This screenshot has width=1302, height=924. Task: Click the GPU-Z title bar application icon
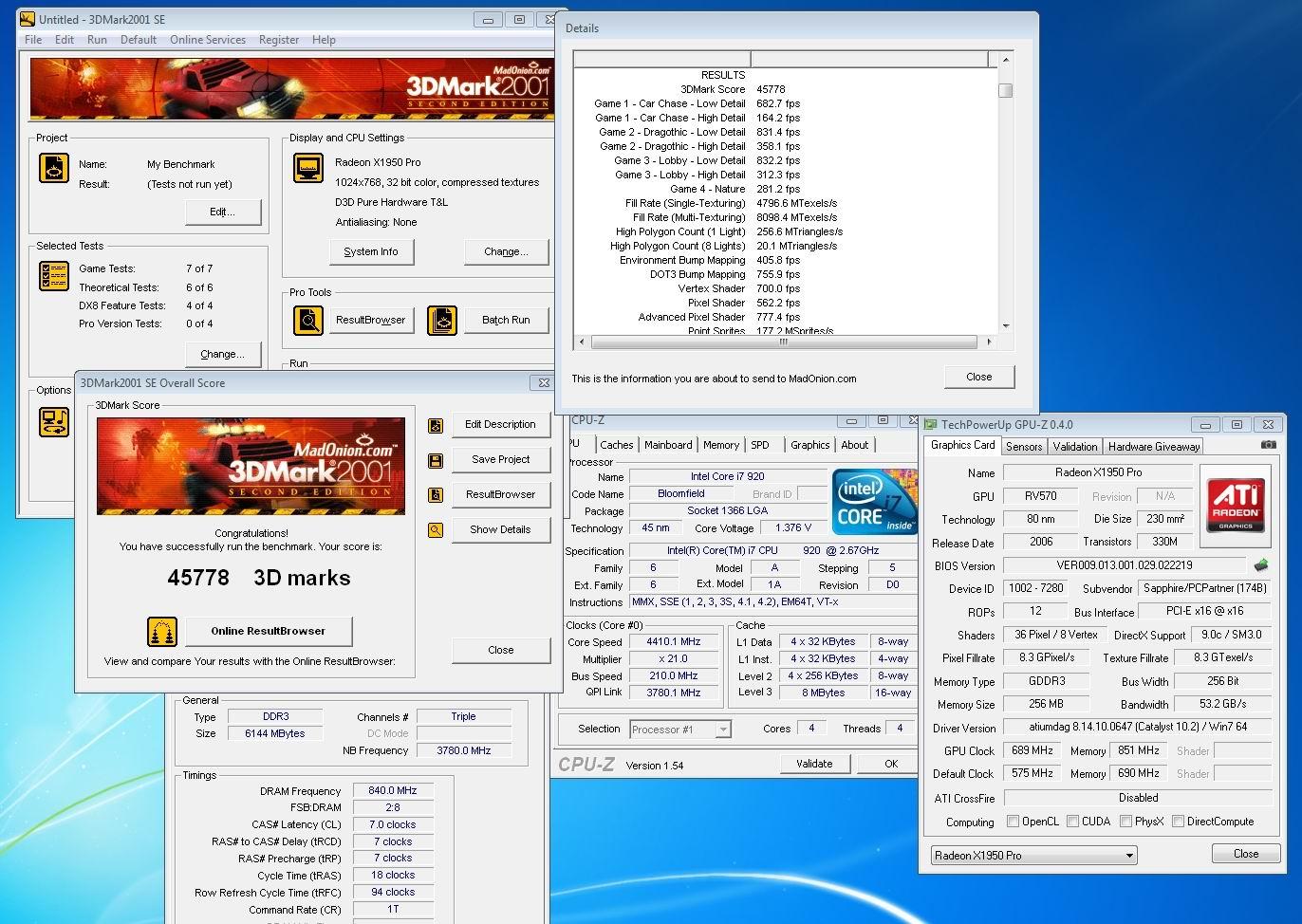pyautogui.click(x=931, y=425)
